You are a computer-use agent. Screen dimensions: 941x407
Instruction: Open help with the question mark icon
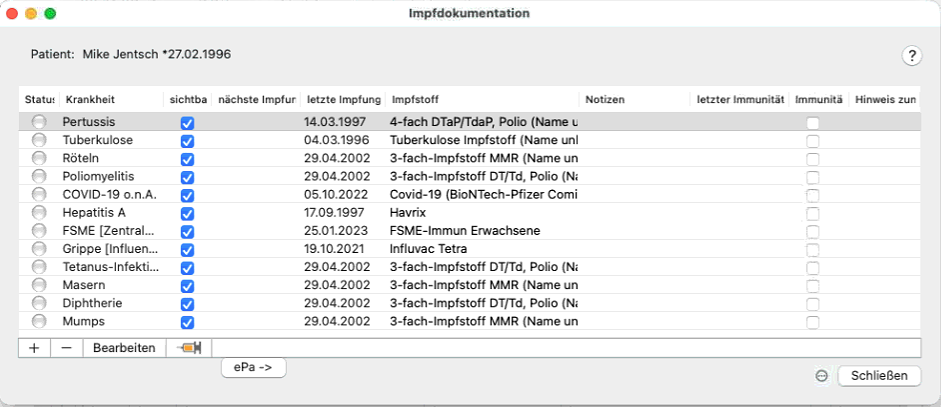(x=912, y=56)
